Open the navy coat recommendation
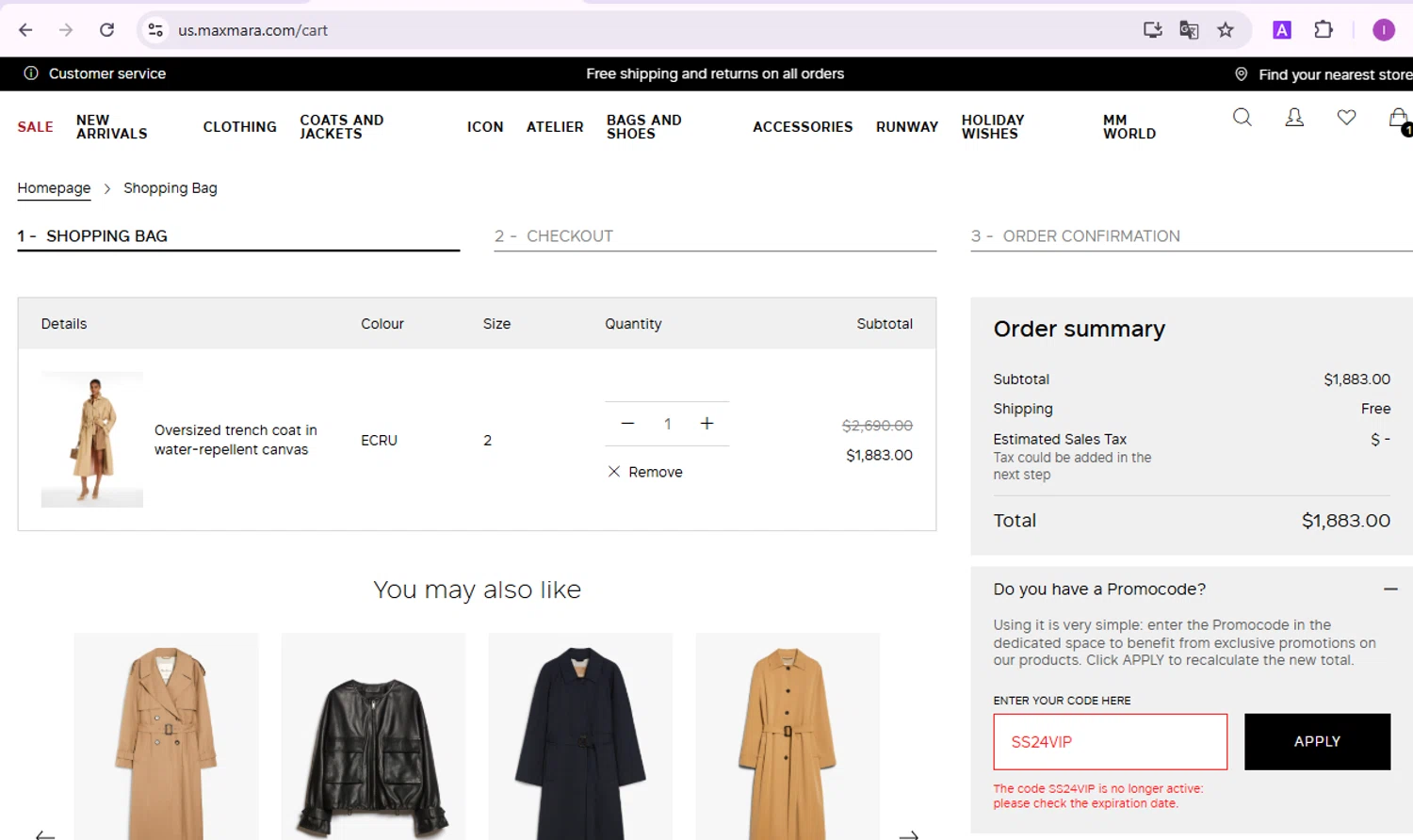Image resolution: width=1413 pixels, height=840 pixels. point(580,736)
